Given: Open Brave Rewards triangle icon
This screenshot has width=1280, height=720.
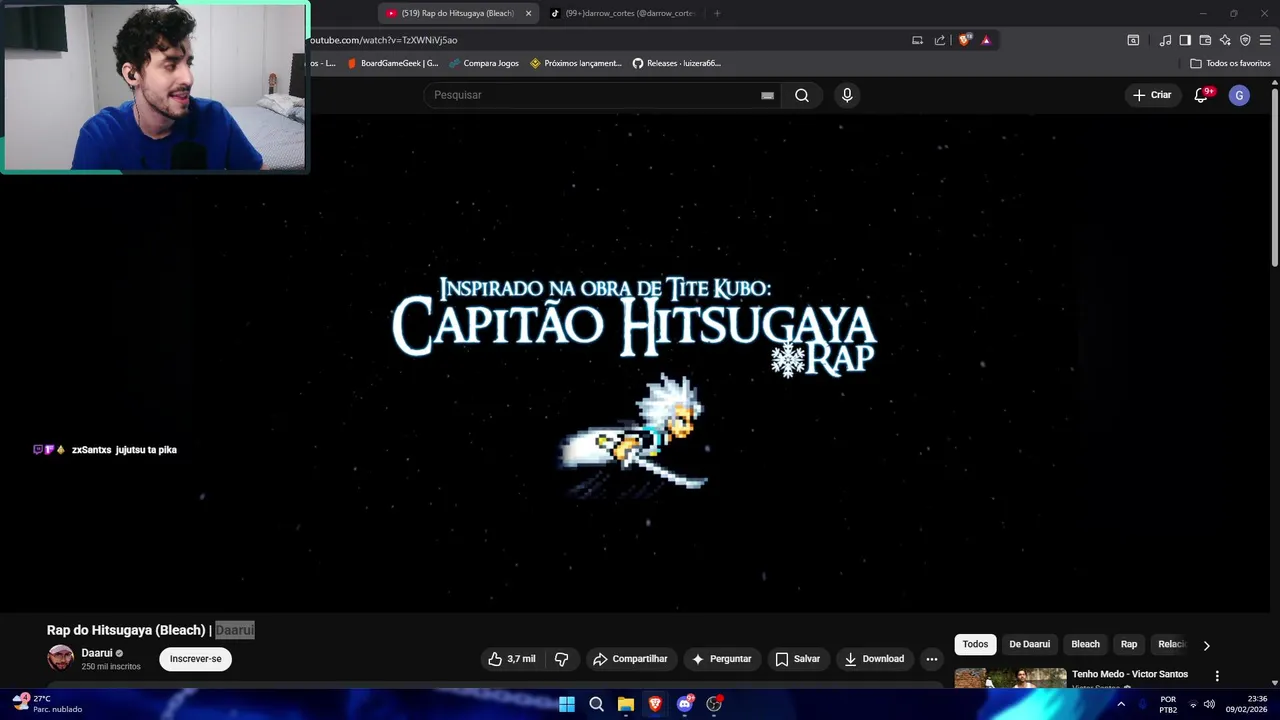Looking at the screenshot, I should tap(986, 40).
